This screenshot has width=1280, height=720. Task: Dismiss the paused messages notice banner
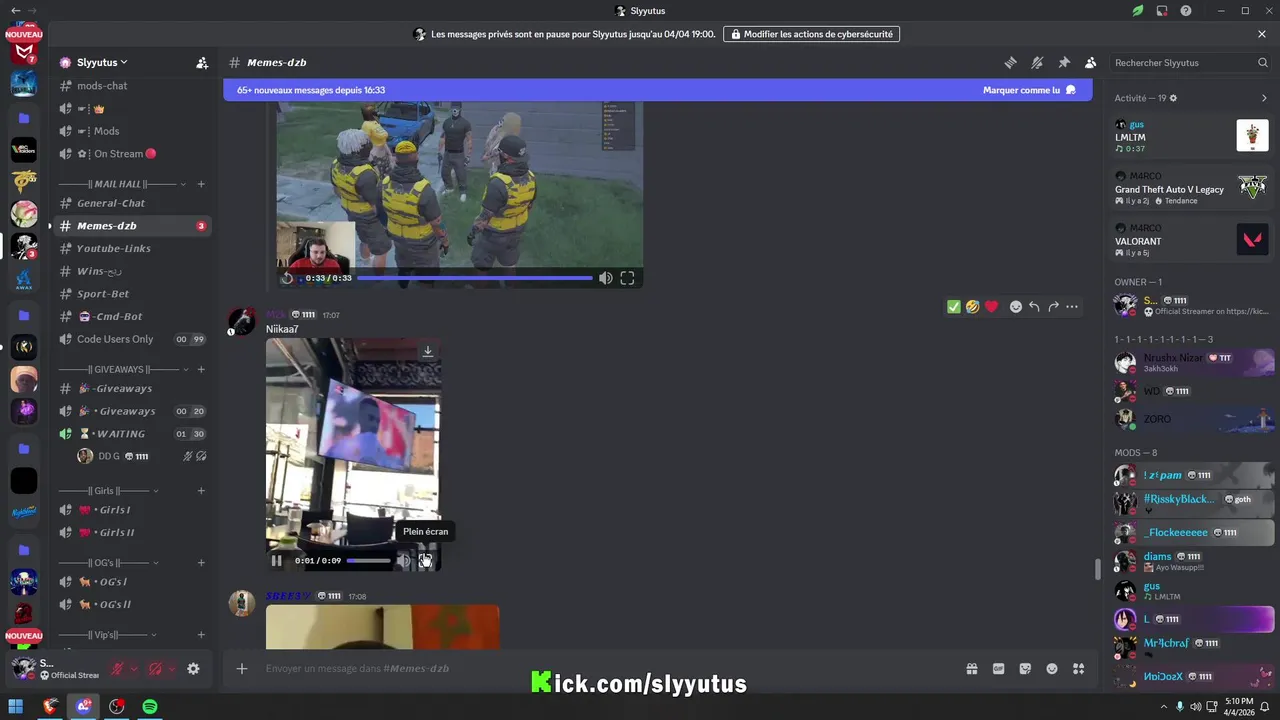point(1262,34)
